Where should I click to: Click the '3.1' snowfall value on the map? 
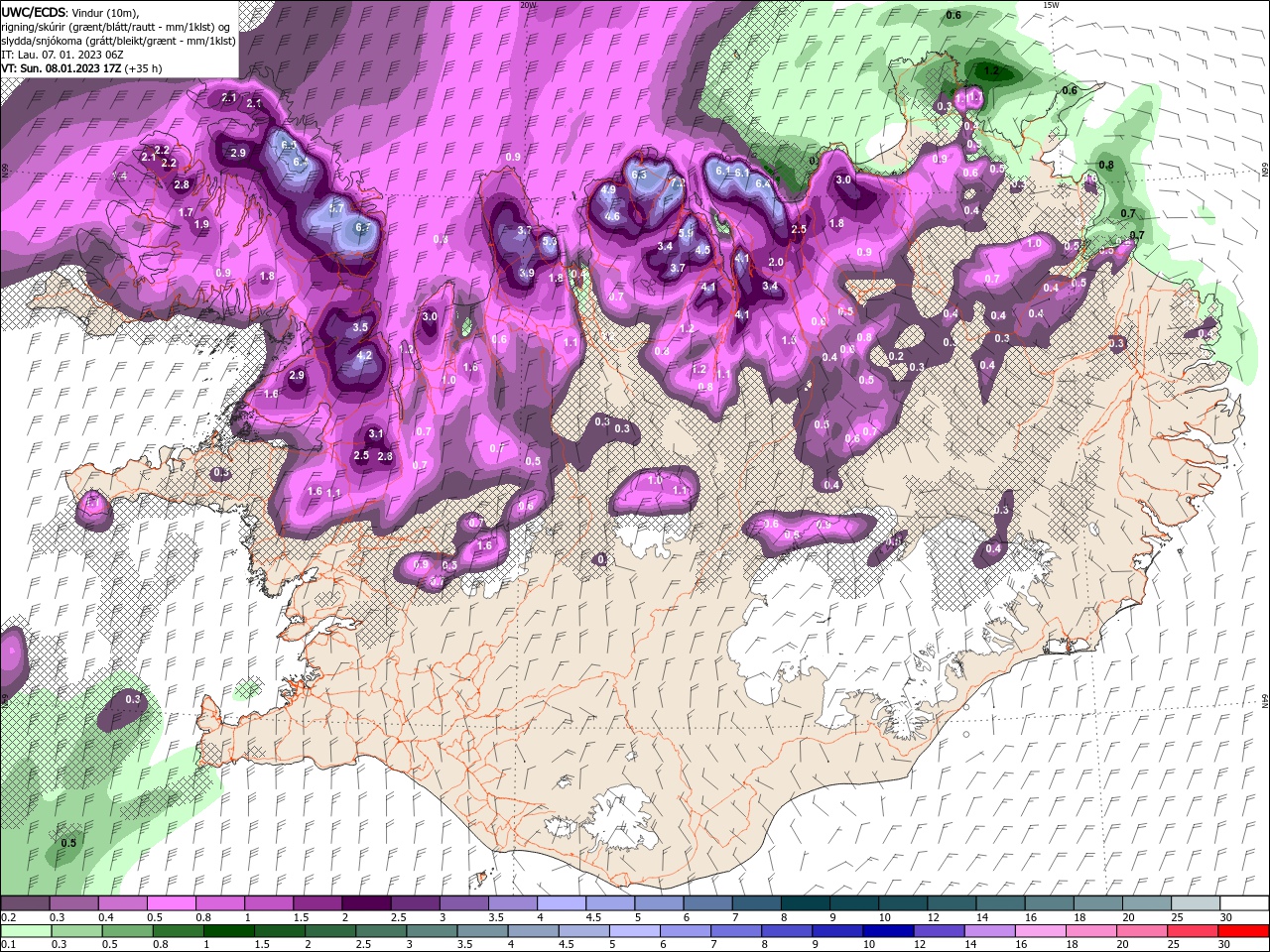[x=376, y=433]
